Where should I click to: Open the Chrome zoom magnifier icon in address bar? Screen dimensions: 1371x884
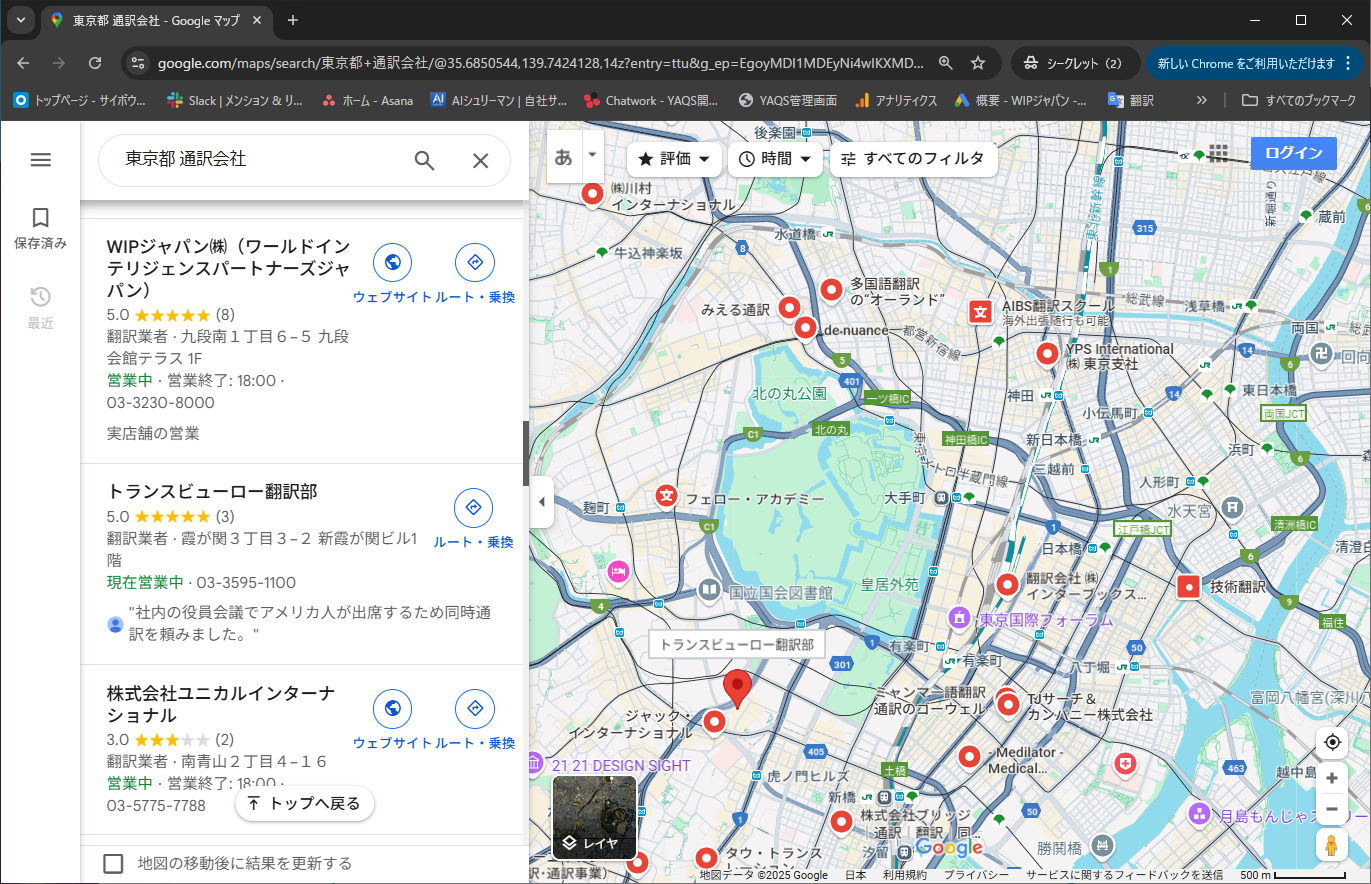(945, 63)
